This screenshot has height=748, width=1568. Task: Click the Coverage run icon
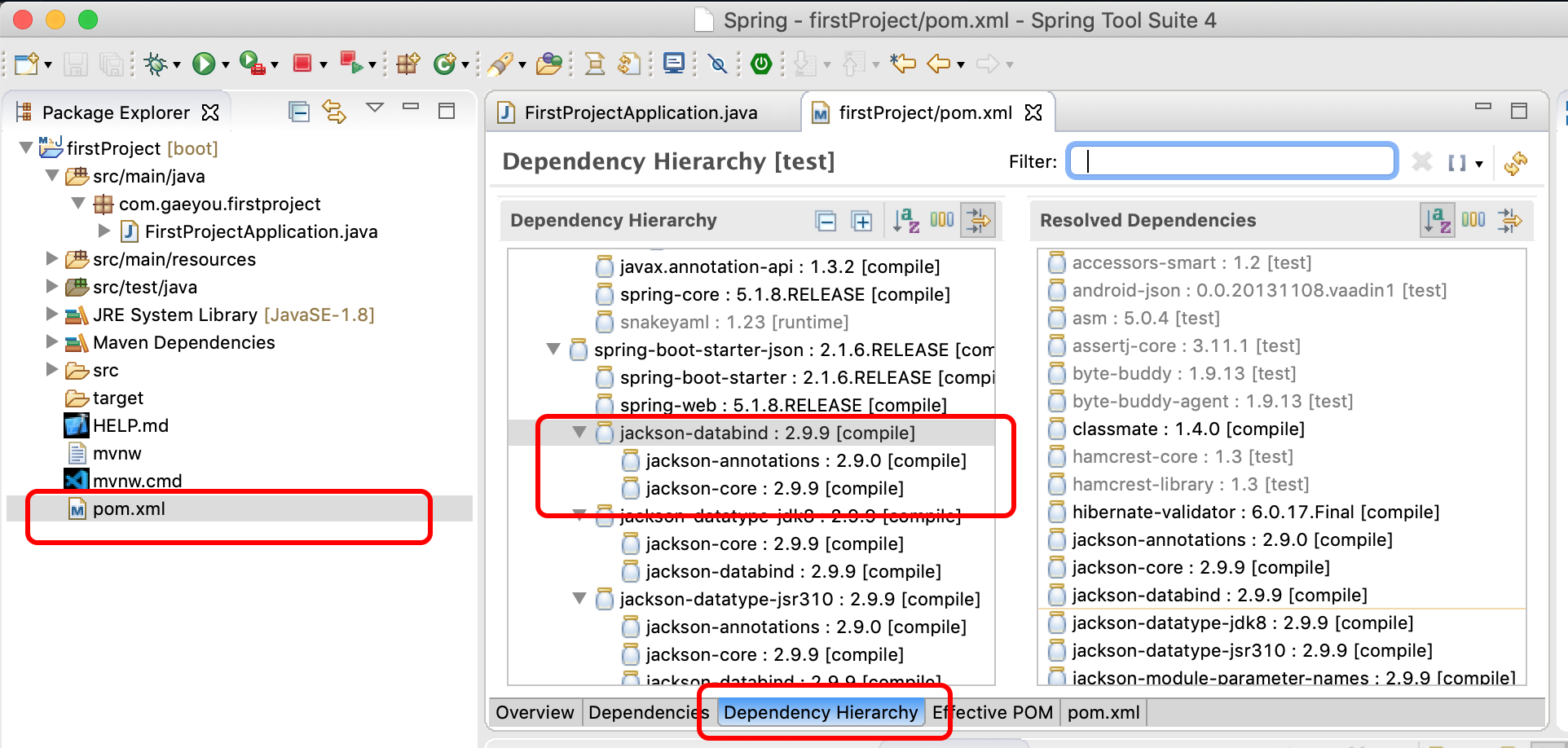click(x=252, y=64)
